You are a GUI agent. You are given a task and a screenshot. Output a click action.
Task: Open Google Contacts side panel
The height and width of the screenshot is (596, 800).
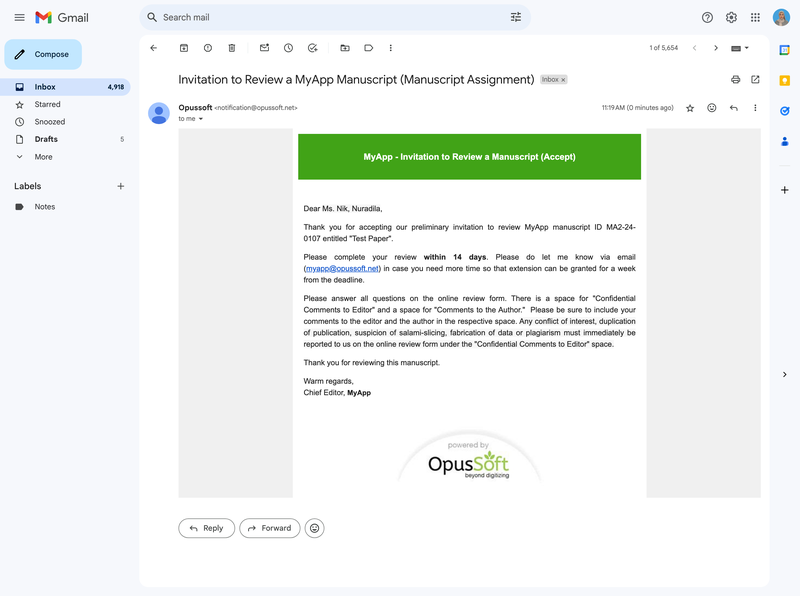pyautogui.click(x=785, y=141)
